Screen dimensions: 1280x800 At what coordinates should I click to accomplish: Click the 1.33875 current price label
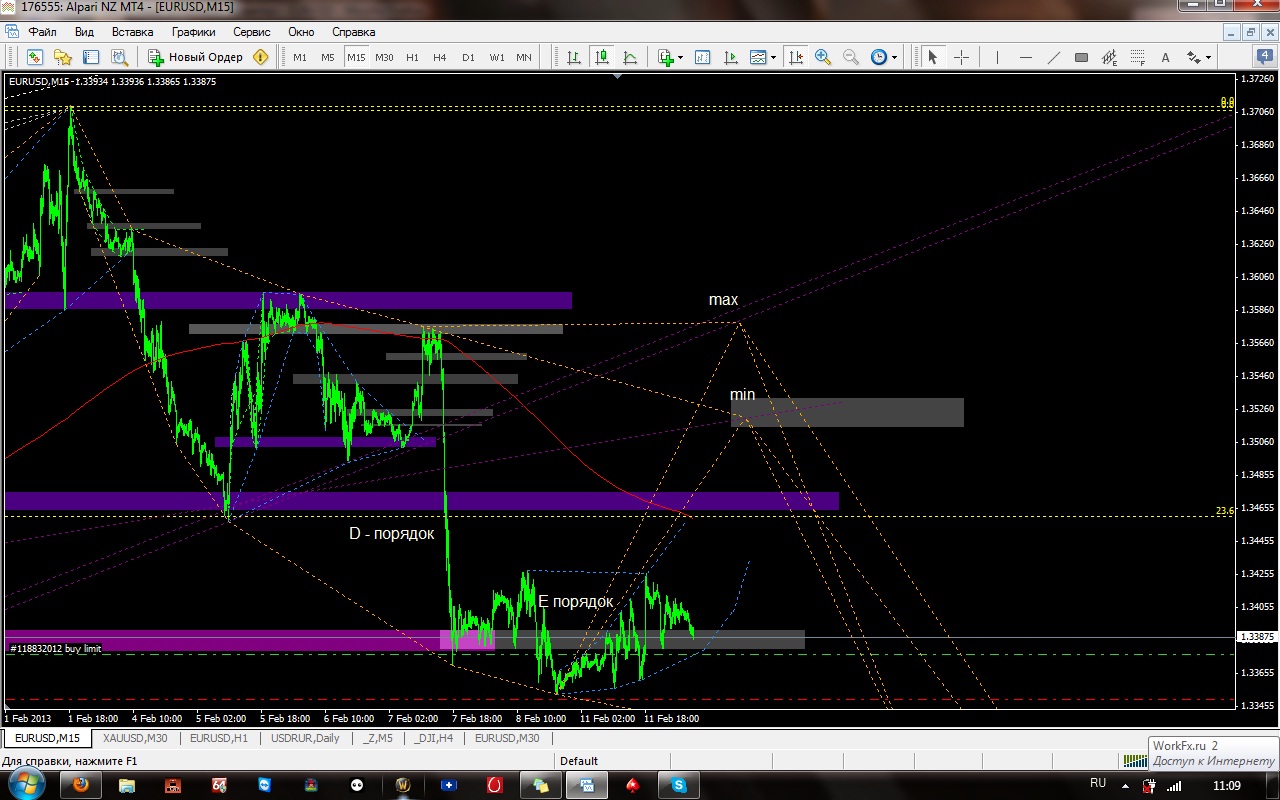click(1257, 637)
